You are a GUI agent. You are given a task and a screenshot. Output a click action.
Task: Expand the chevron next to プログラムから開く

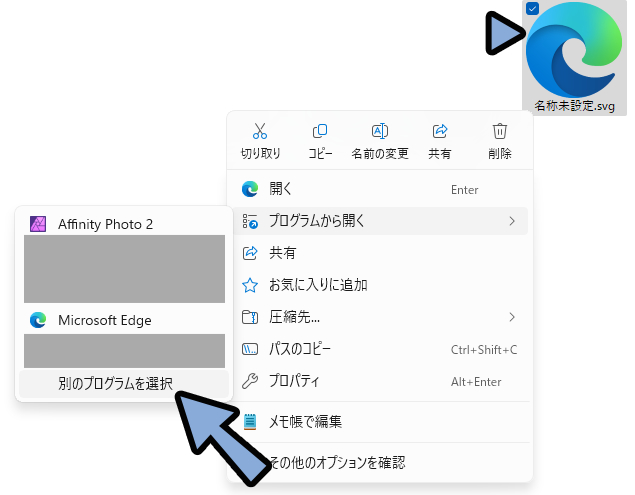click(512, 221)
